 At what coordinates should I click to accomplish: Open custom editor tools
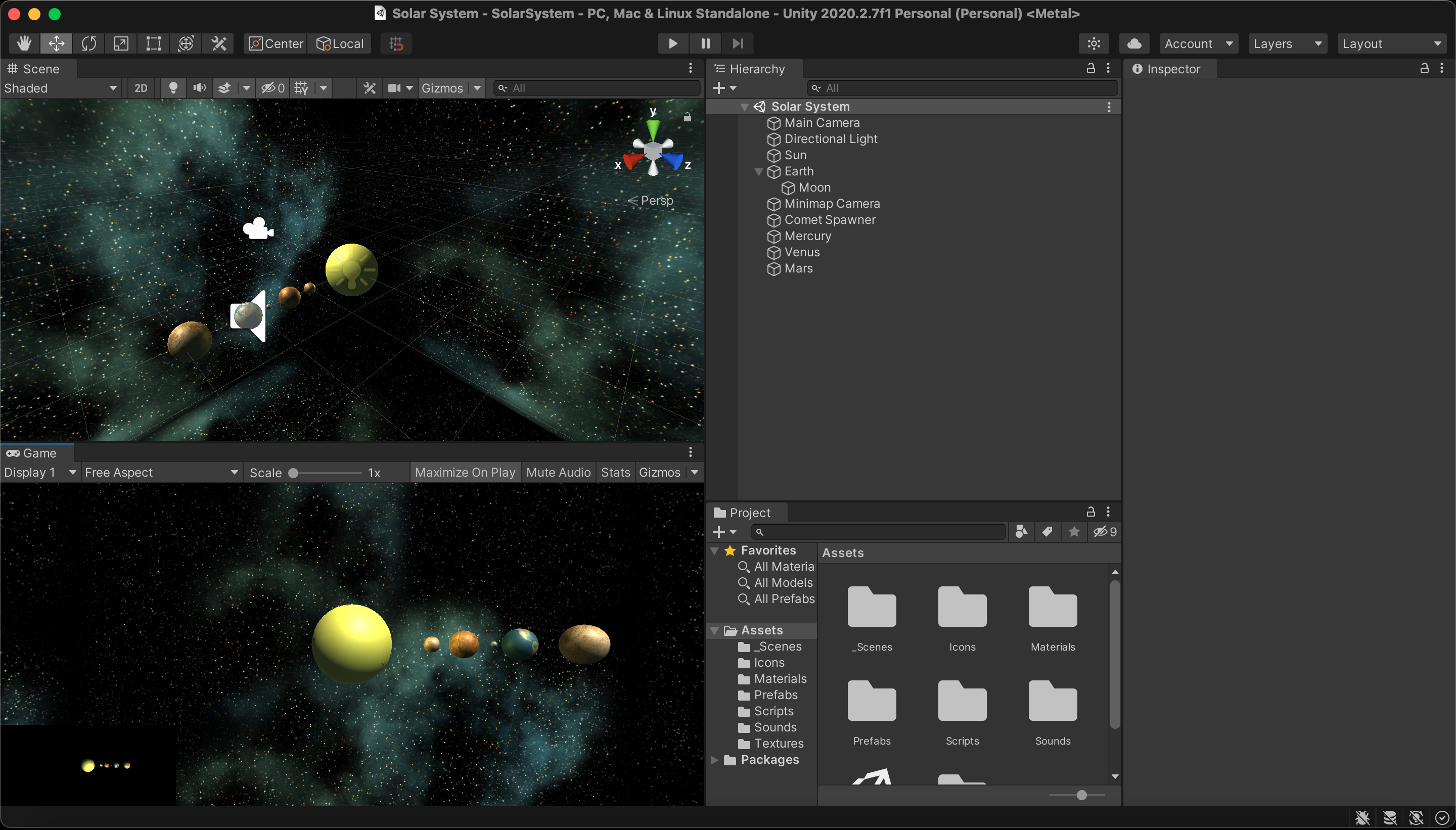coord(219,43)
